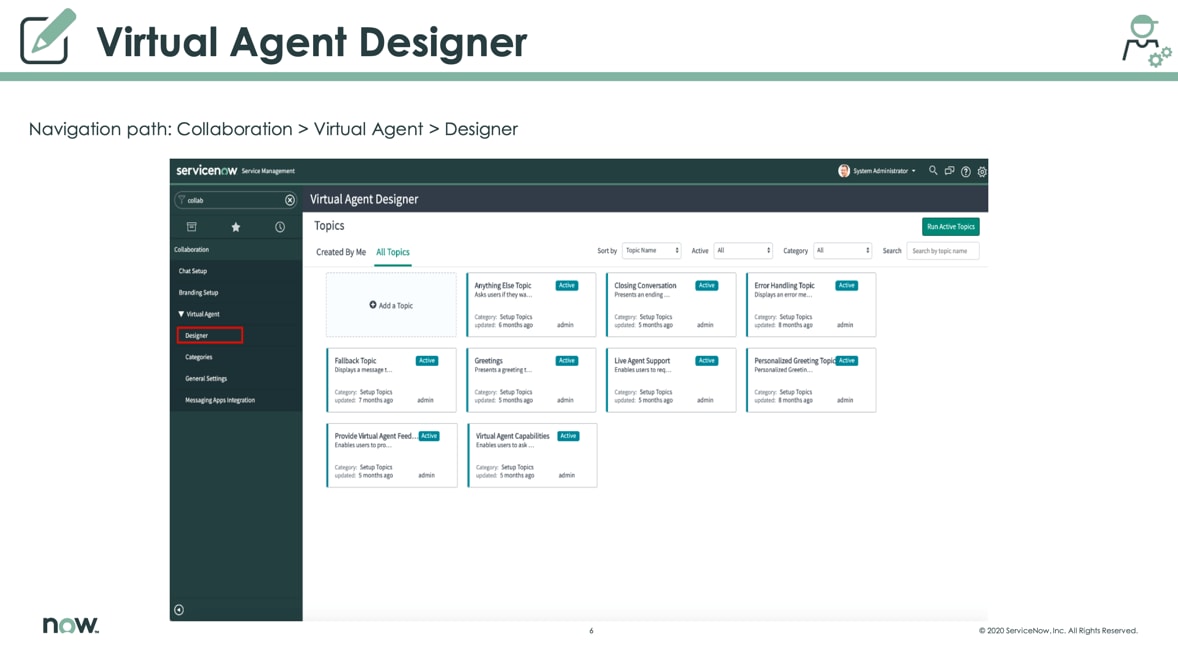Click Active badge on Closing Conversation
The image size is (1178, 659).
point(707,286)
